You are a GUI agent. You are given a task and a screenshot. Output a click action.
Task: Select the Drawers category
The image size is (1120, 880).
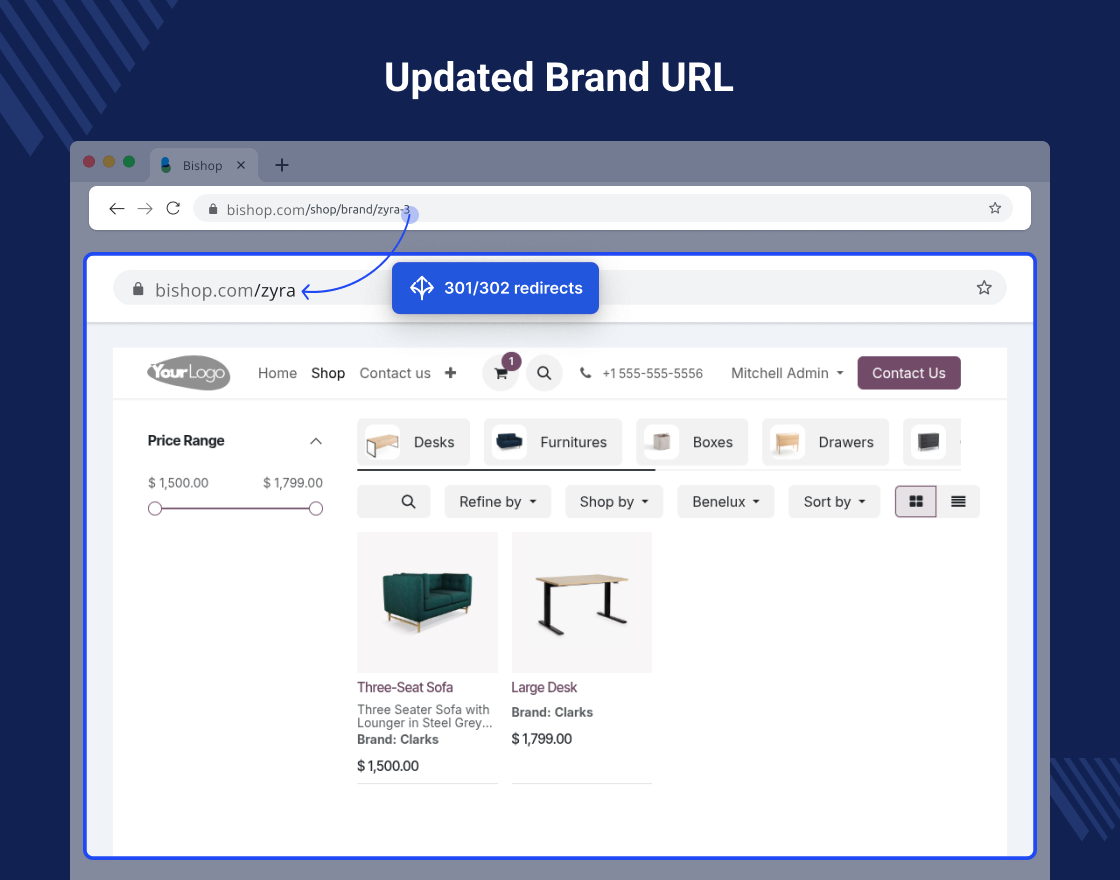point(825,442)
